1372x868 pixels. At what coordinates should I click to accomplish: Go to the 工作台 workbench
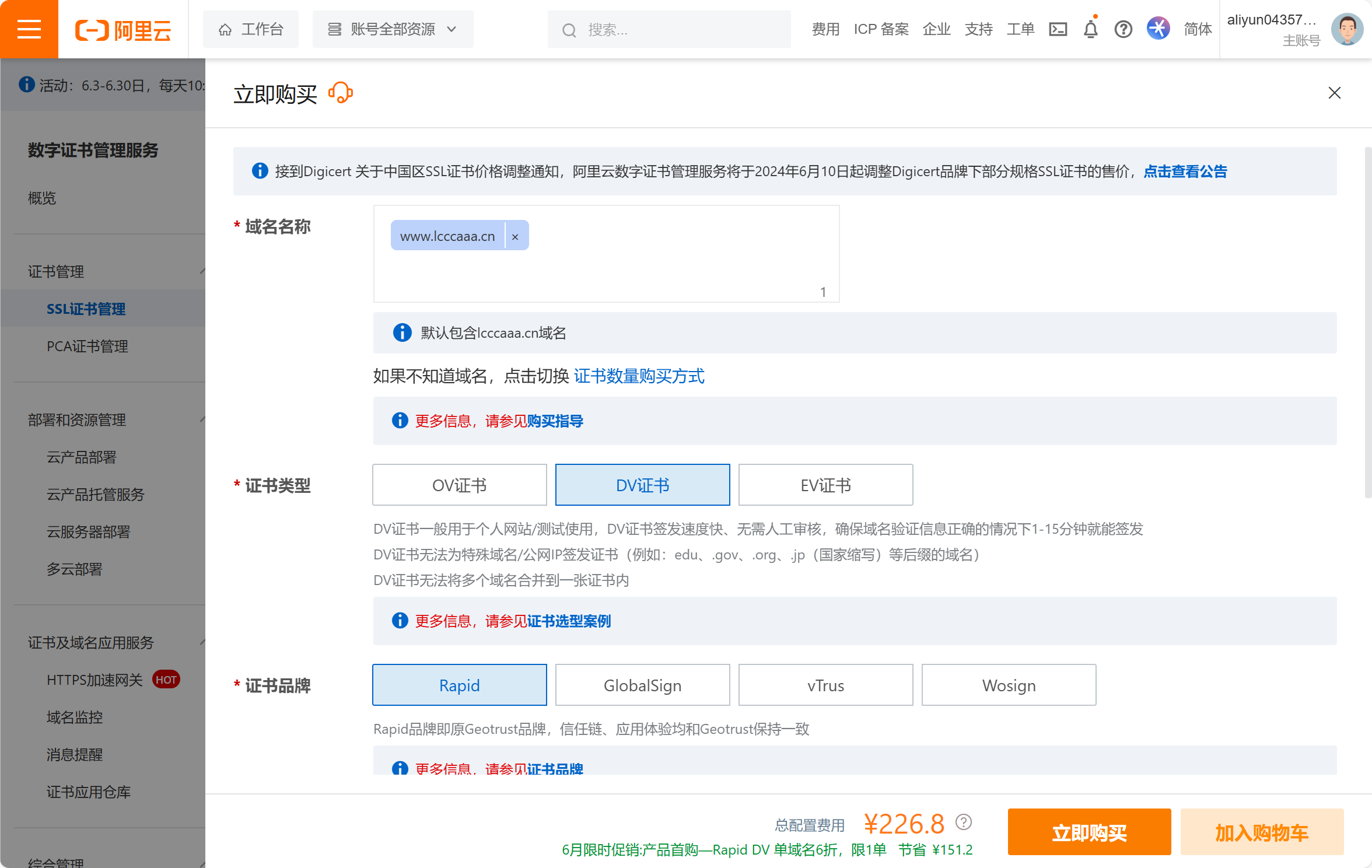tap(251, 29)
